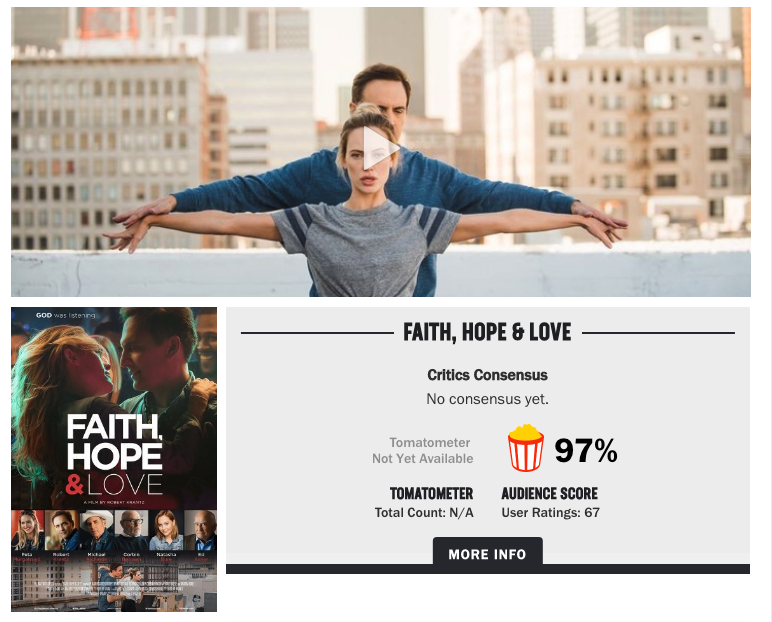
Task: Click Total Count: N/A text
Action: (x=424, y=513)
